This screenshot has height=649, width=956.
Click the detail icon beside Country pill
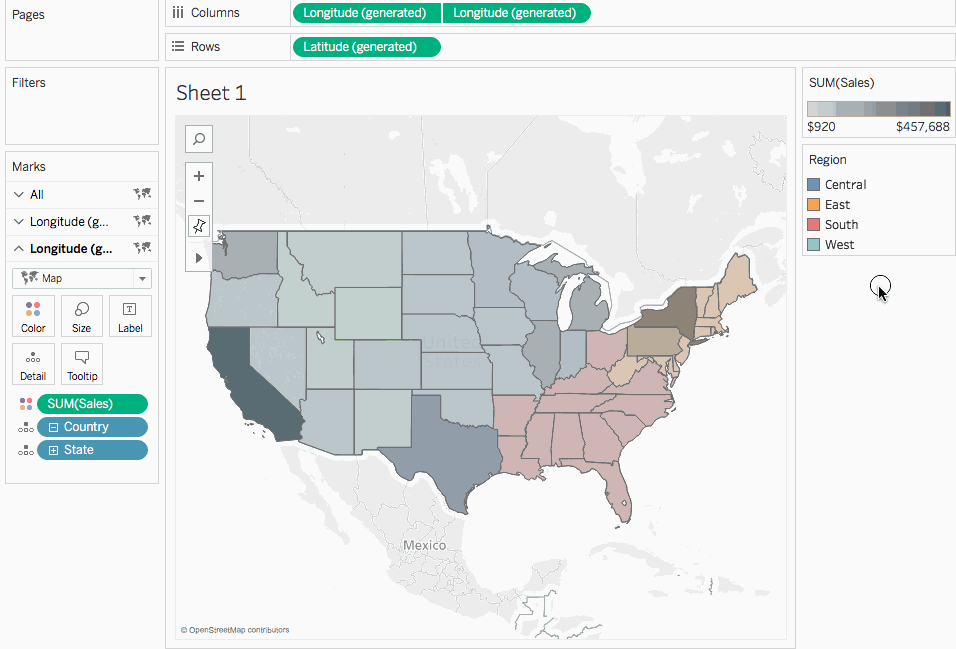26,427
